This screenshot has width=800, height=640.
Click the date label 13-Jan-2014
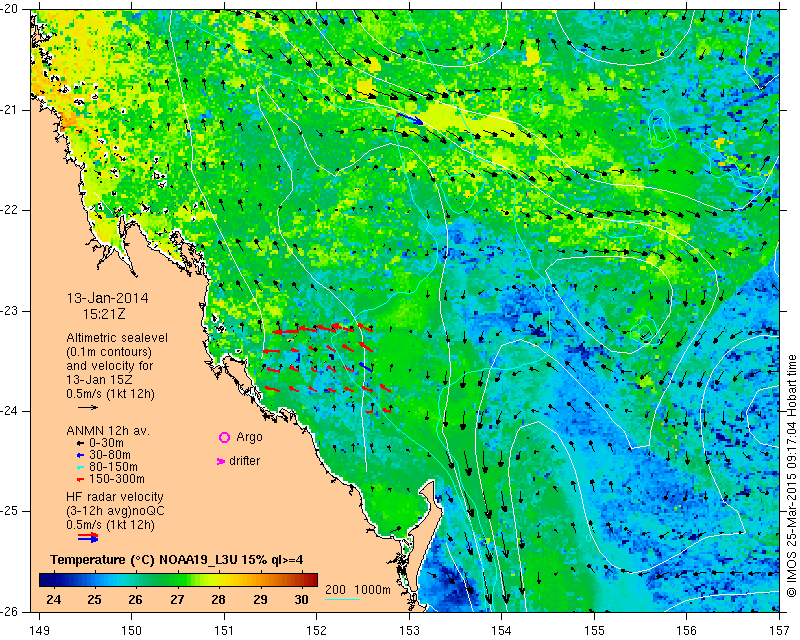click(108, 298)
